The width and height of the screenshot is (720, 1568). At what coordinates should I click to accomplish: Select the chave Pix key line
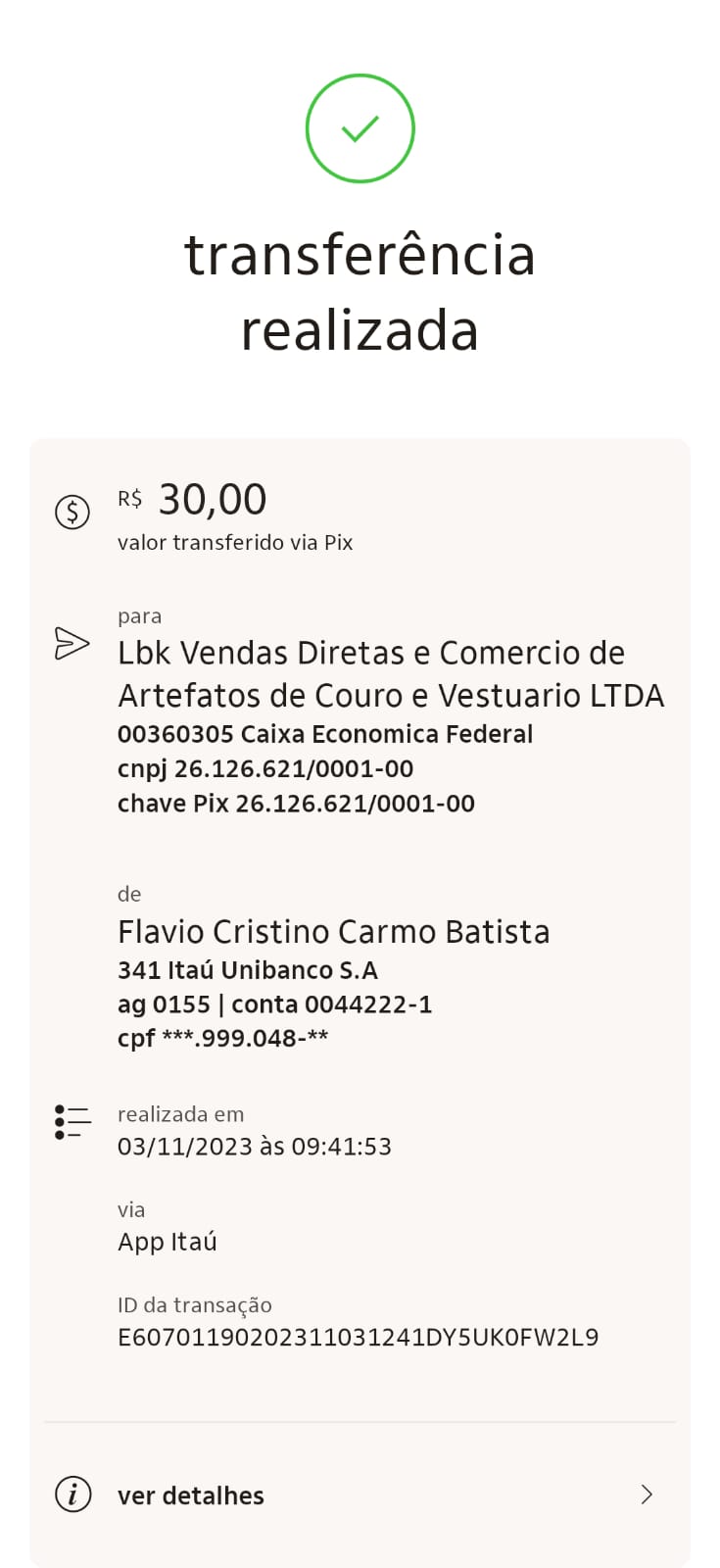[296, 804]
